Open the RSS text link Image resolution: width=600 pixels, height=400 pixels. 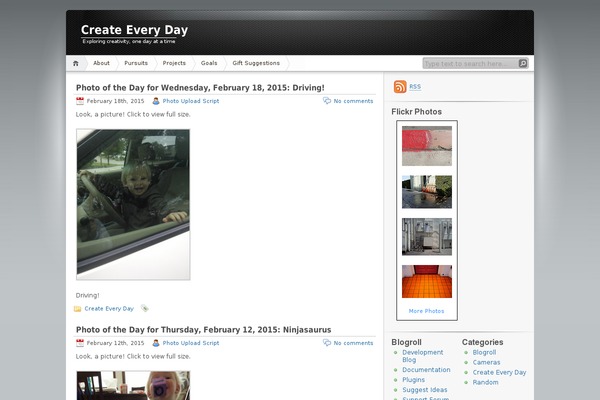(415, 87)
